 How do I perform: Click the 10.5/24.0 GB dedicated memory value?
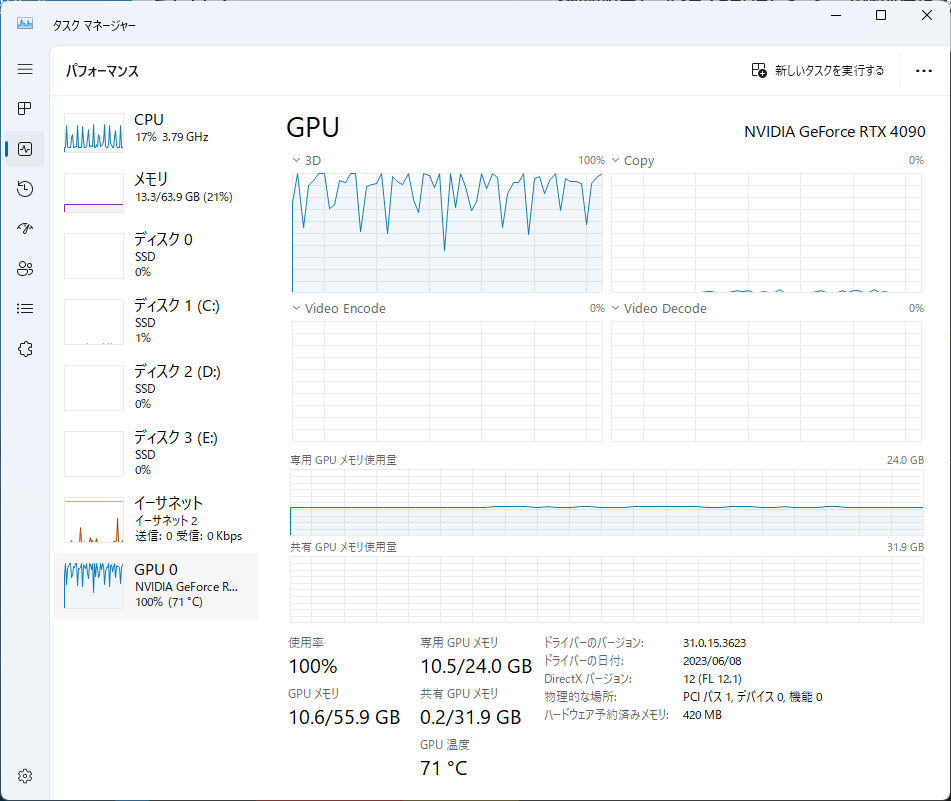click(x=476, y=666)
